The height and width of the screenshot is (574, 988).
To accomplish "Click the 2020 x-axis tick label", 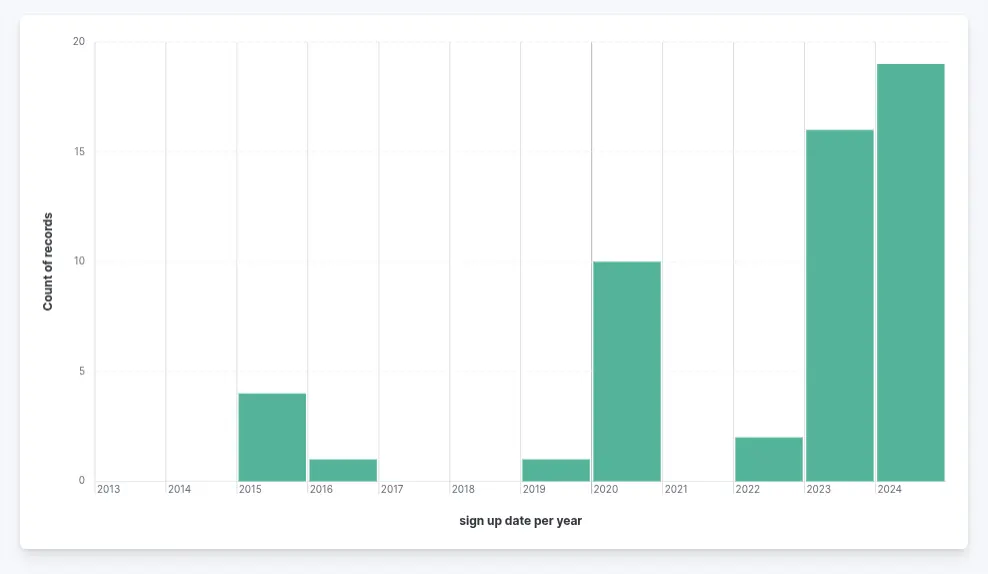I will 606,489.
